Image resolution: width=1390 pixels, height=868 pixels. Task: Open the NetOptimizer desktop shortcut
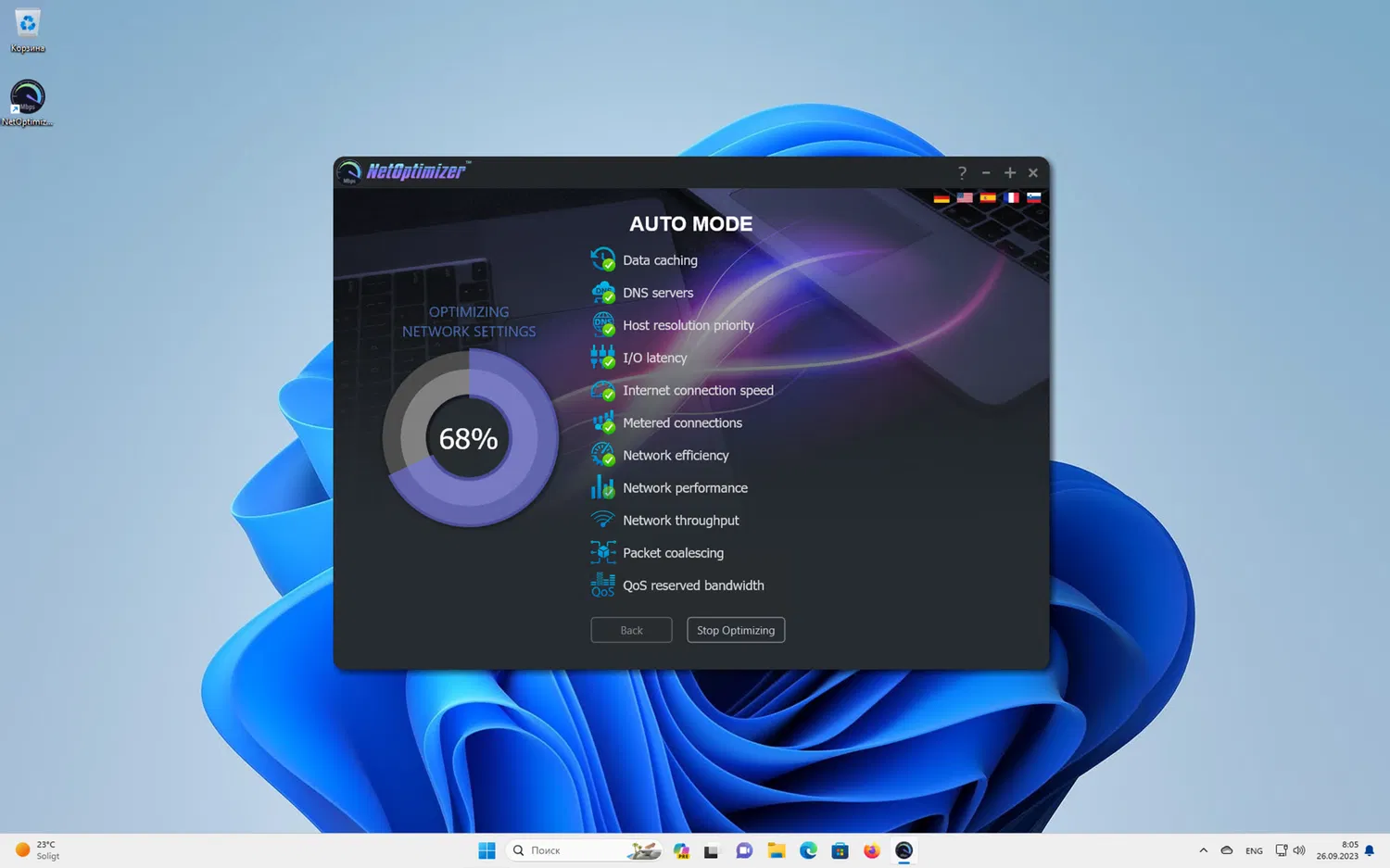tap(28, 103)
